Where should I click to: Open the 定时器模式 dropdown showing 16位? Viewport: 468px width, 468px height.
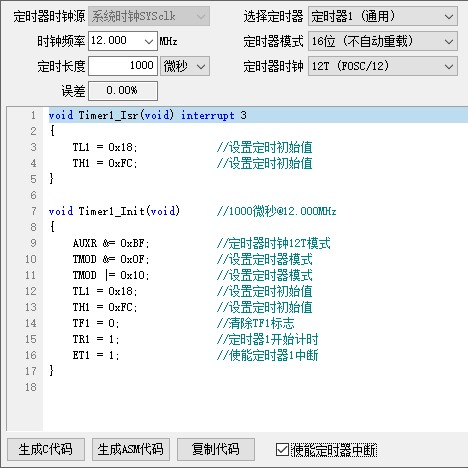[383, 41]
